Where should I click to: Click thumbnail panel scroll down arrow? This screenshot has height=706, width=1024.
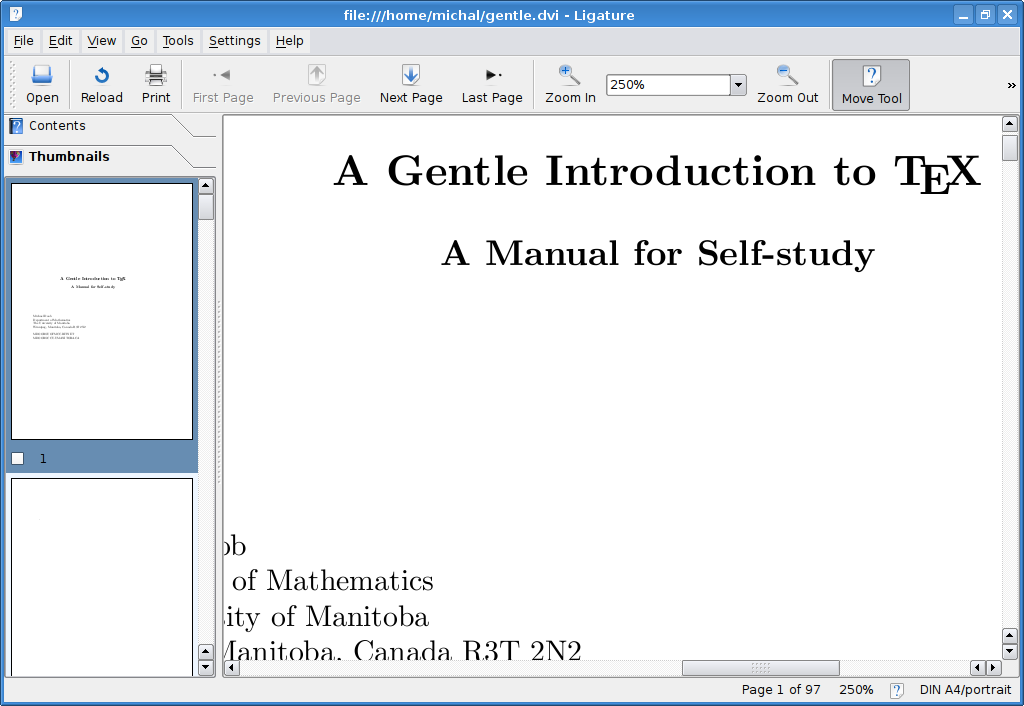pos(206,667)
